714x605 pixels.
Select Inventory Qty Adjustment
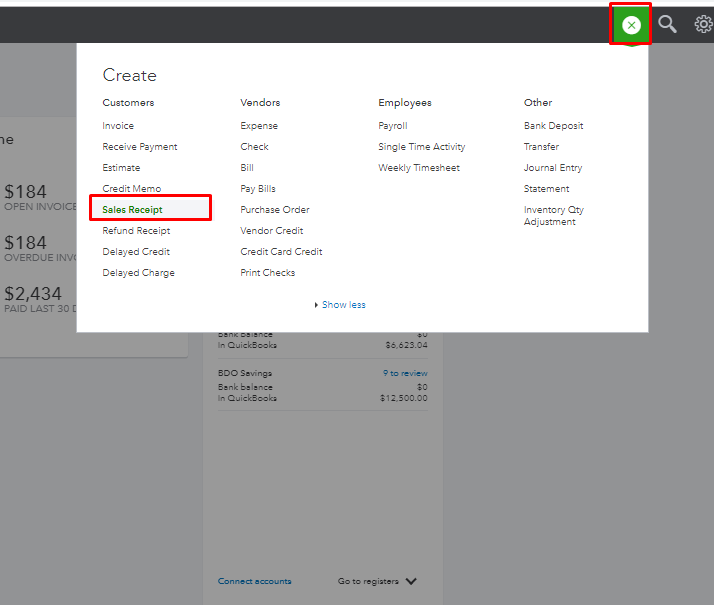[x=553, y=216]
